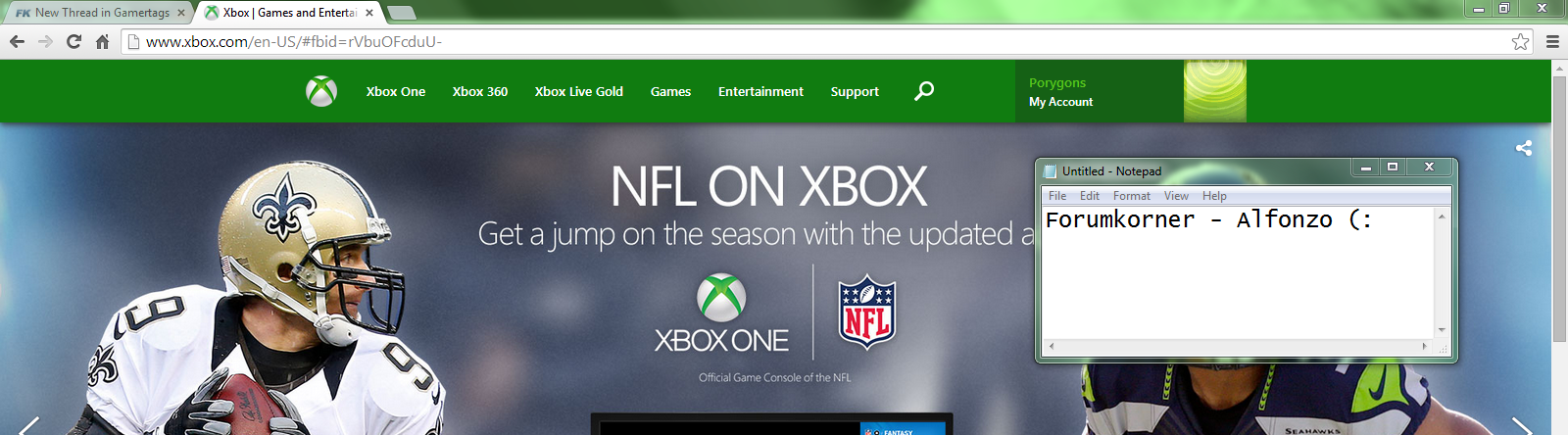Open the Chrome hamburger menu
This screenshot has height=435, width=1568.
pos(1552,41)
